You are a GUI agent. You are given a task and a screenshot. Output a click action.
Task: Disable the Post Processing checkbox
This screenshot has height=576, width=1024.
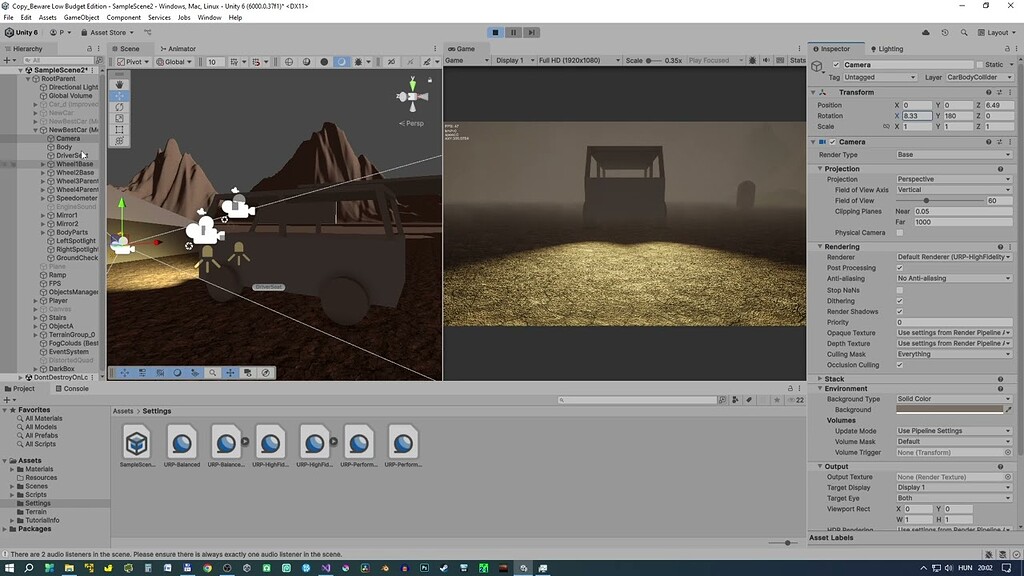[900, 268]
